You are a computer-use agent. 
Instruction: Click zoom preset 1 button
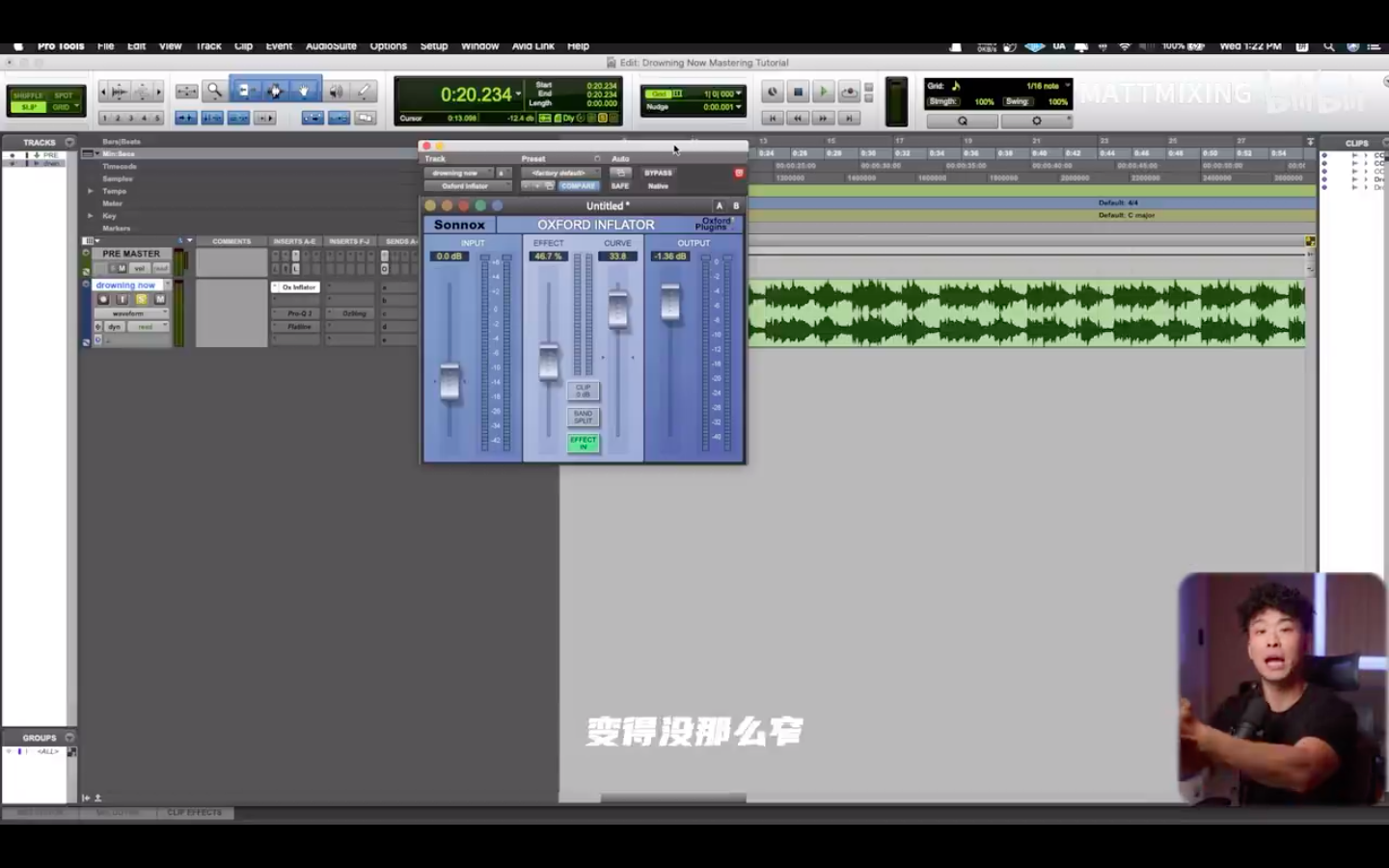tap(105, 118)
